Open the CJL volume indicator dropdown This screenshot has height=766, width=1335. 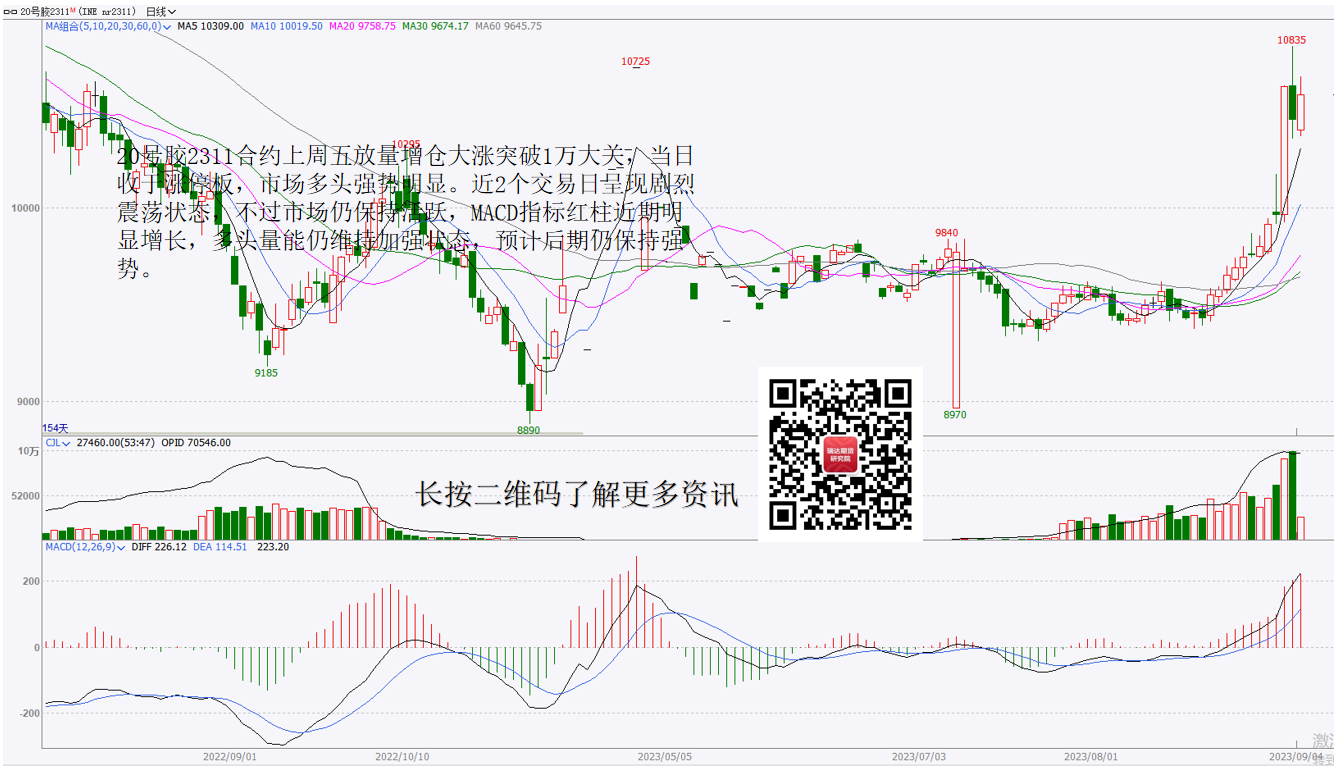click(67, 442)
